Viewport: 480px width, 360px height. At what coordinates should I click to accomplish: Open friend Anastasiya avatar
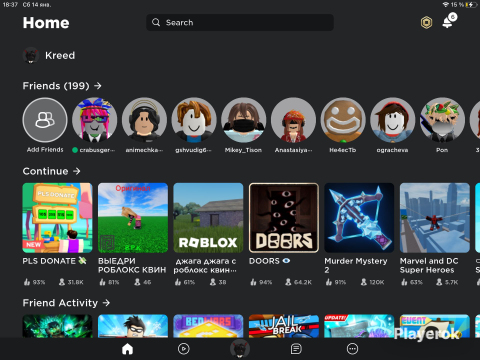click(293, 120)
